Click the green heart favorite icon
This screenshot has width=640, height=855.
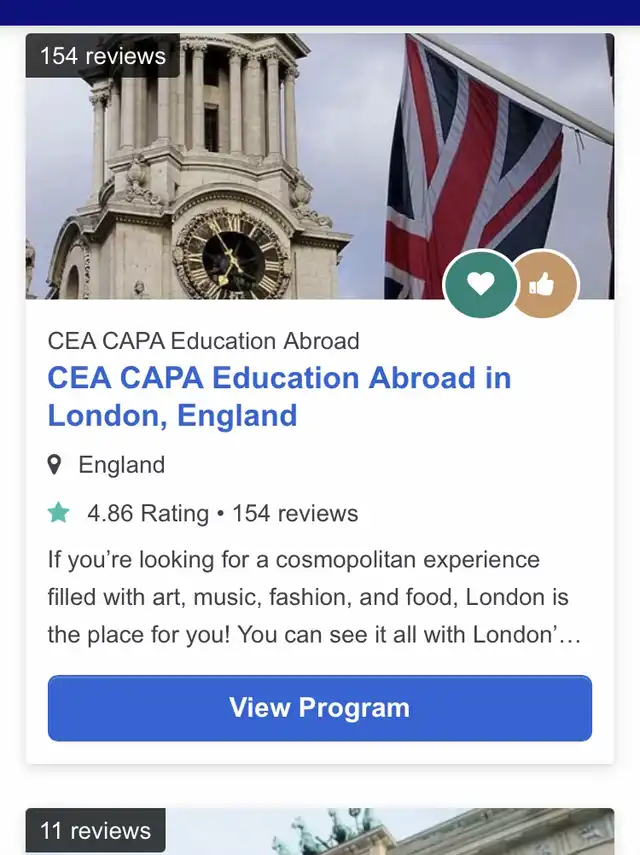481,284
